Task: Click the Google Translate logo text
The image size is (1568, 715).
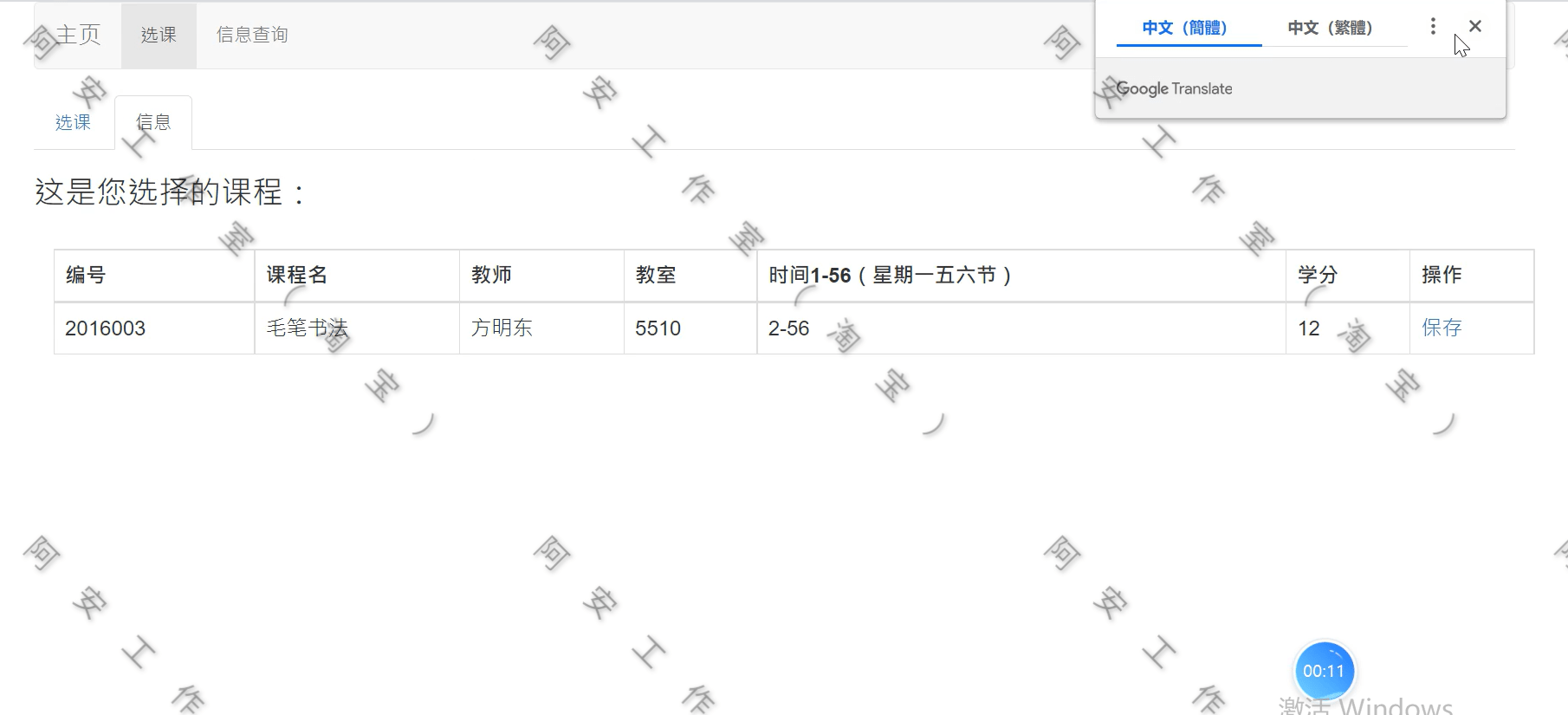Action: 1174,88
